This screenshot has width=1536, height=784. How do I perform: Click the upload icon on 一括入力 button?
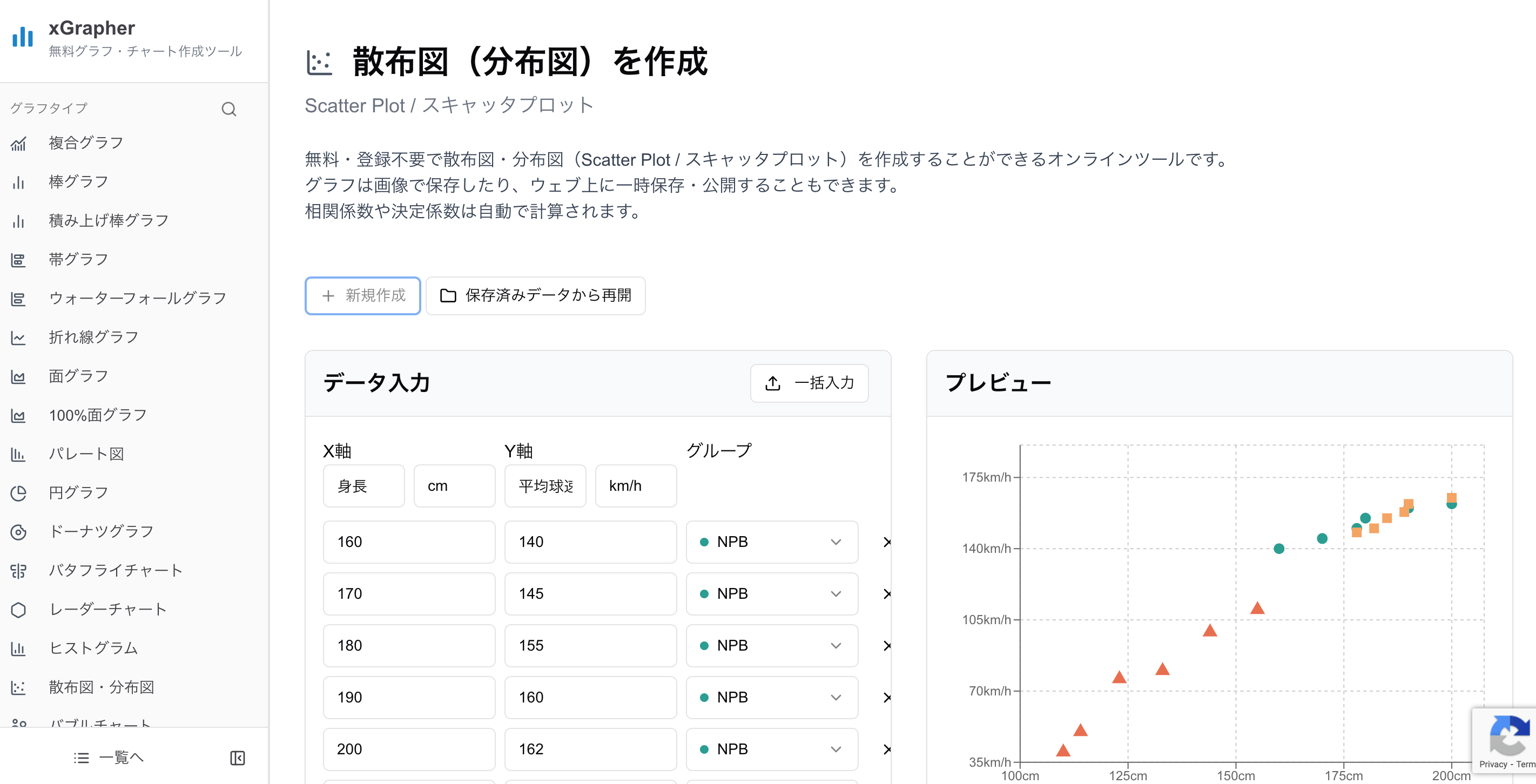click(x=773, y=383)
